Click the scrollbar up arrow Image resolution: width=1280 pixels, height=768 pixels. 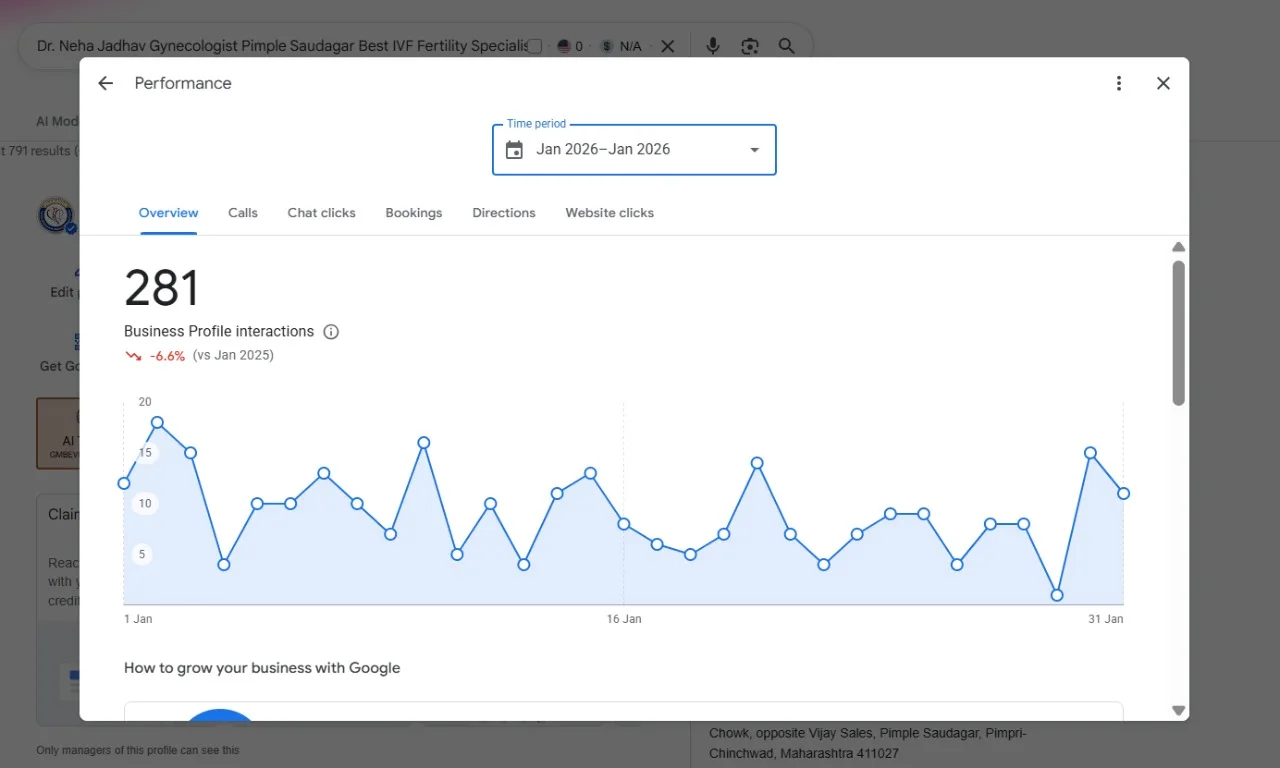coord(1178,247)
